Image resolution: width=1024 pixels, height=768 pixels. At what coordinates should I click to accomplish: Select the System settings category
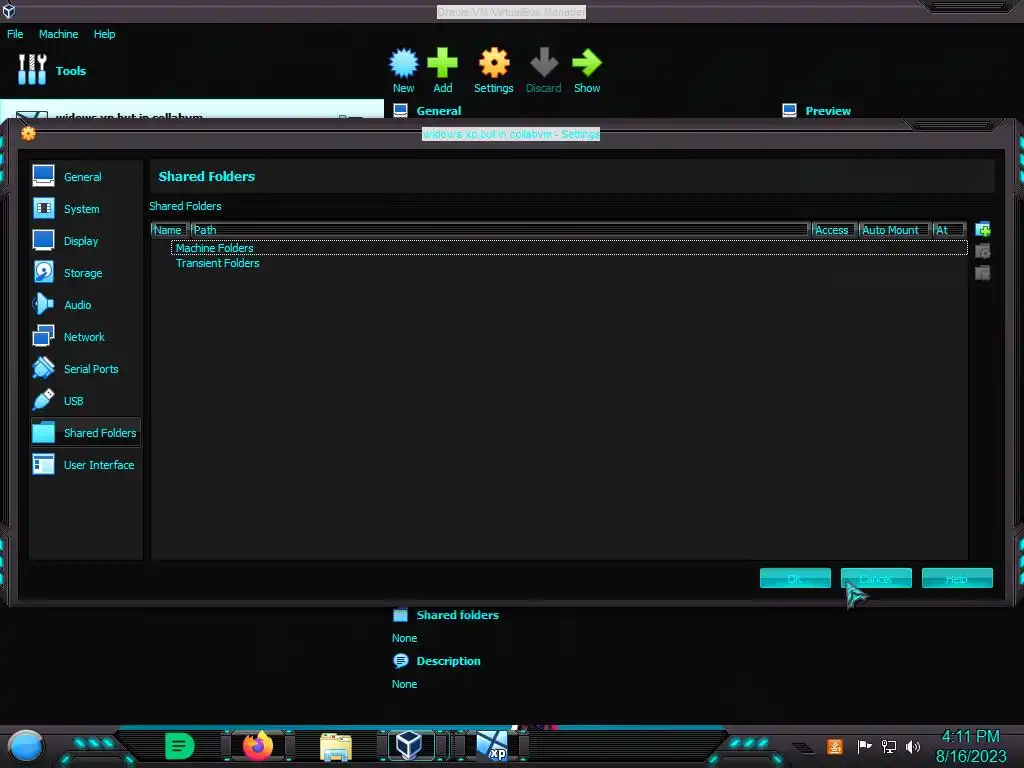pos(85,208)
